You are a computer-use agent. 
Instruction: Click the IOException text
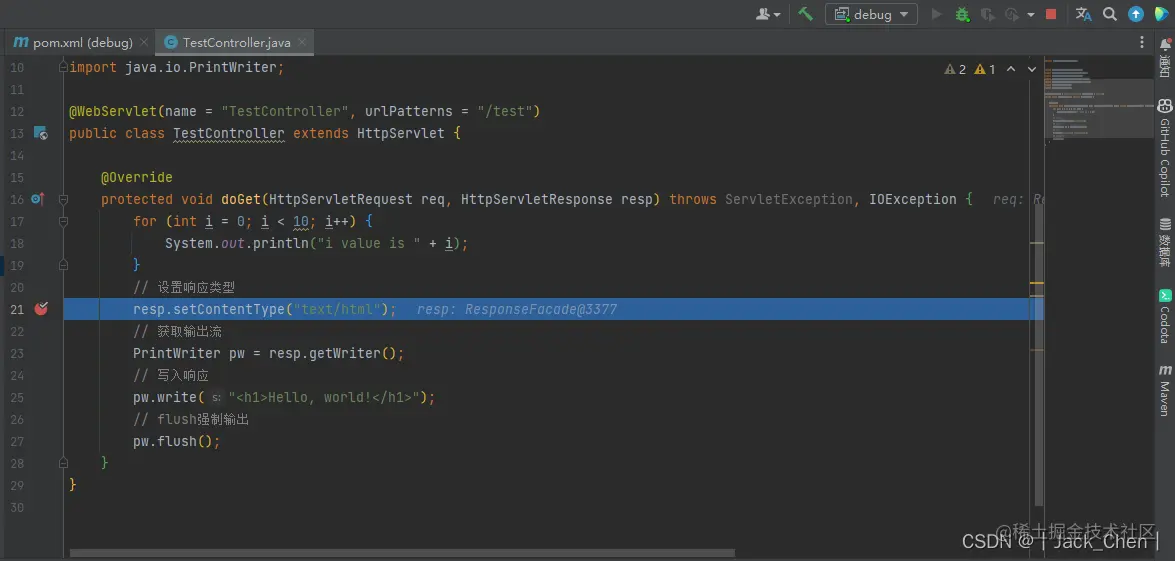(913, 199)
